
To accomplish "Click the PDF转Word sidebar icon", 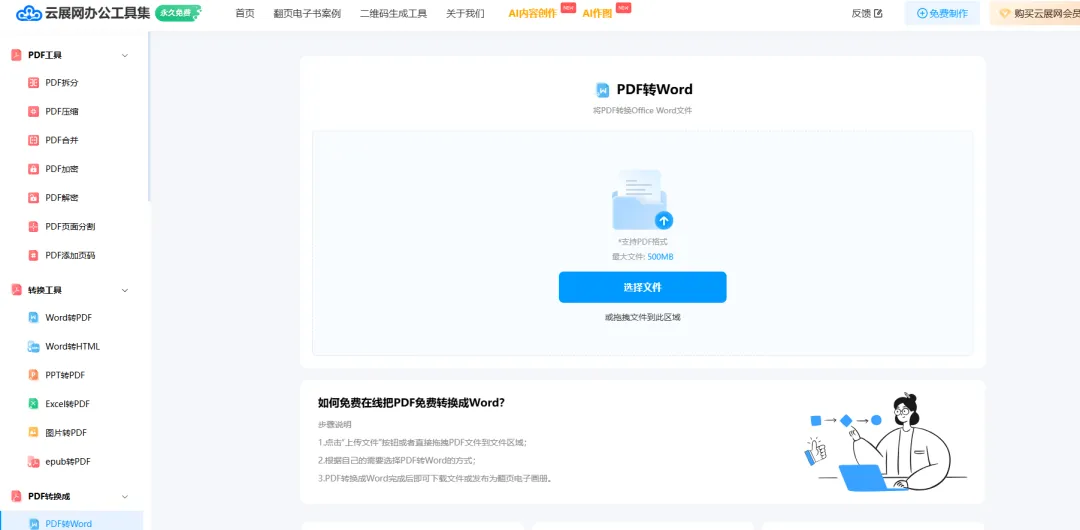I will tap(33, 524).
